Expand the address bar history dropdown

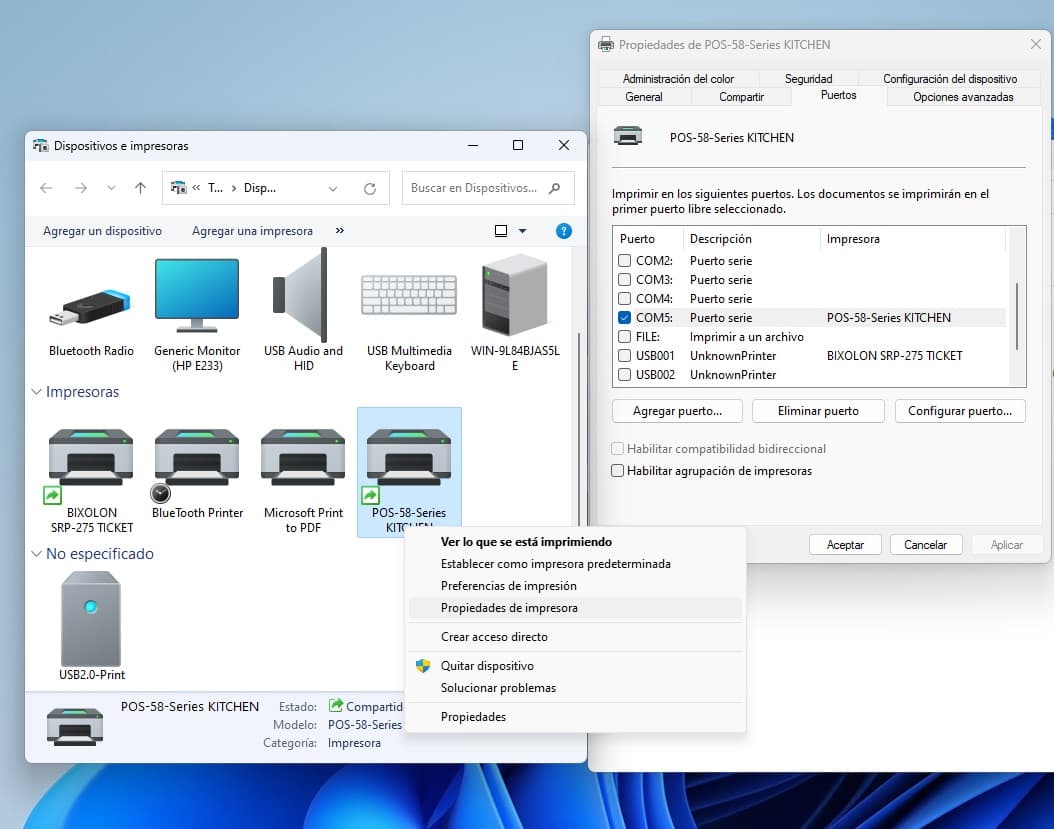pyautogui.click(x=333, y=189)
